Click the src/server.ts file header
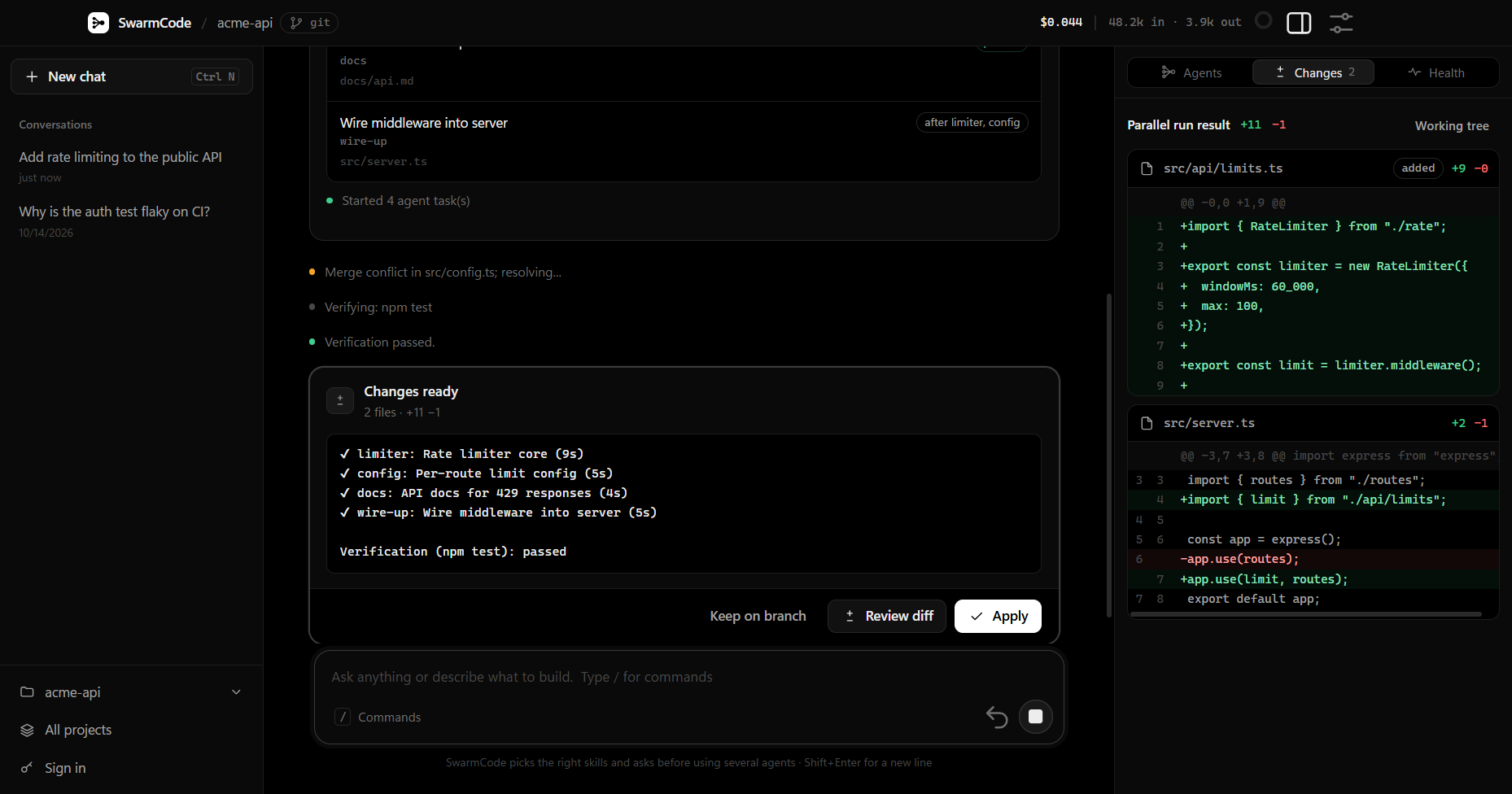Image resolution: width=1512 pixels, height=794 pixels. 1313,423
